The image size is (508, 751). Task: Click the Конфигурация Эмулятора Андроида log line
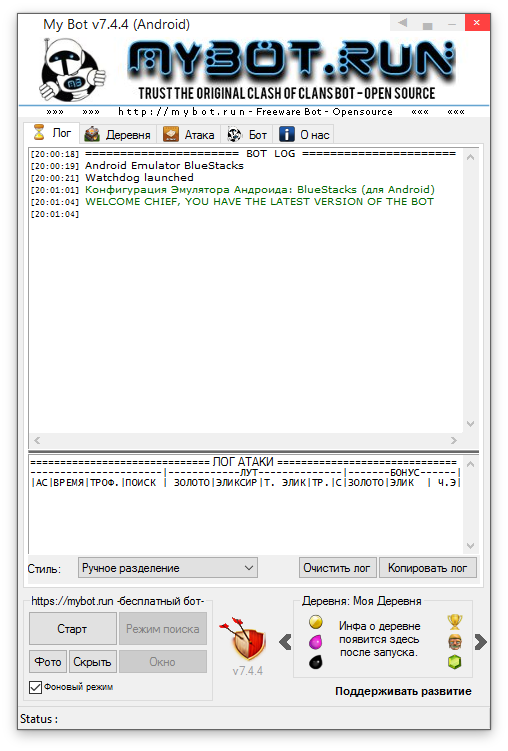[x=260, y=190]
